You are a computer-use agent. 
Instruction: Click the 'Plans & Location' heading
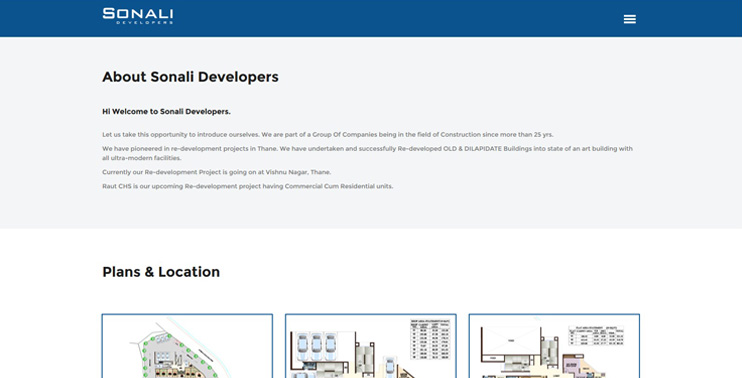(x=161, y=272)
